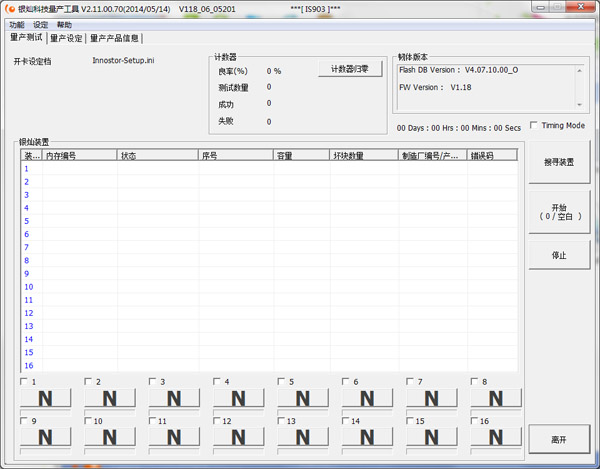This screenshot has height=469, width=600.
Task: Switch to the 量产设定 tab
Action: click(x=66, y=38)
